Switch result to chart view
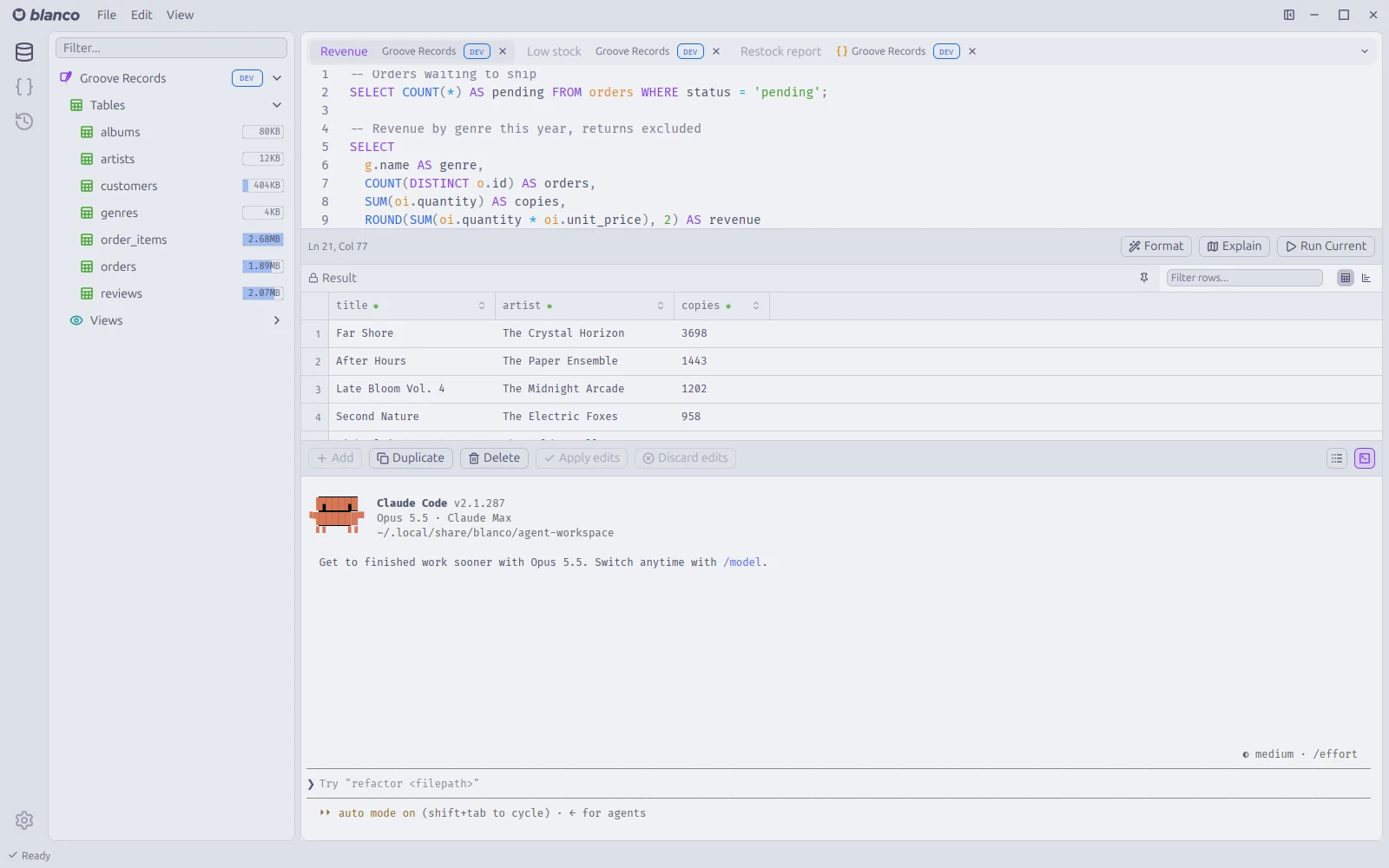1389x868 pixels. point(1366,278)
